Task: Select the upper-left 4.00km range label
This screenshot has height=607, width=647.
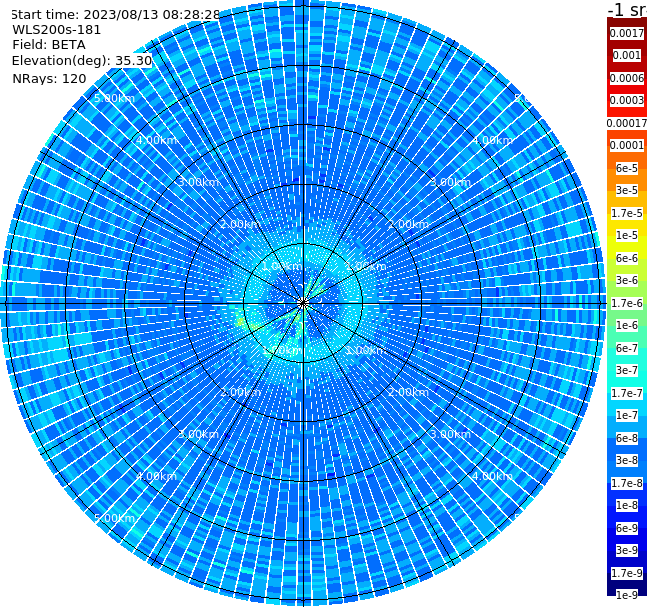Action: (x=156, y=140)
